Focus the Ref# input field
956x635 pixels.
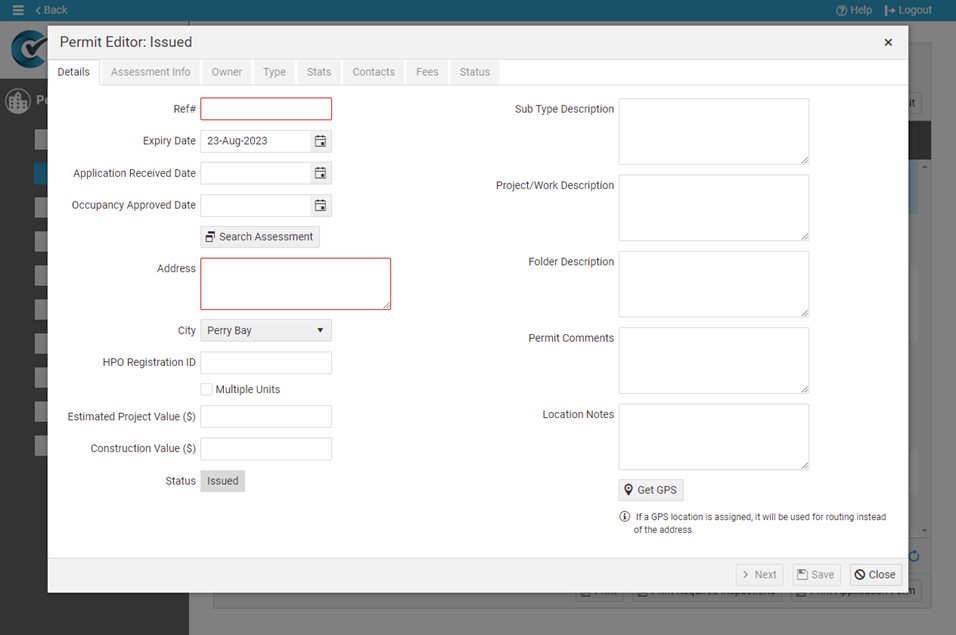(x=266, y=109)
